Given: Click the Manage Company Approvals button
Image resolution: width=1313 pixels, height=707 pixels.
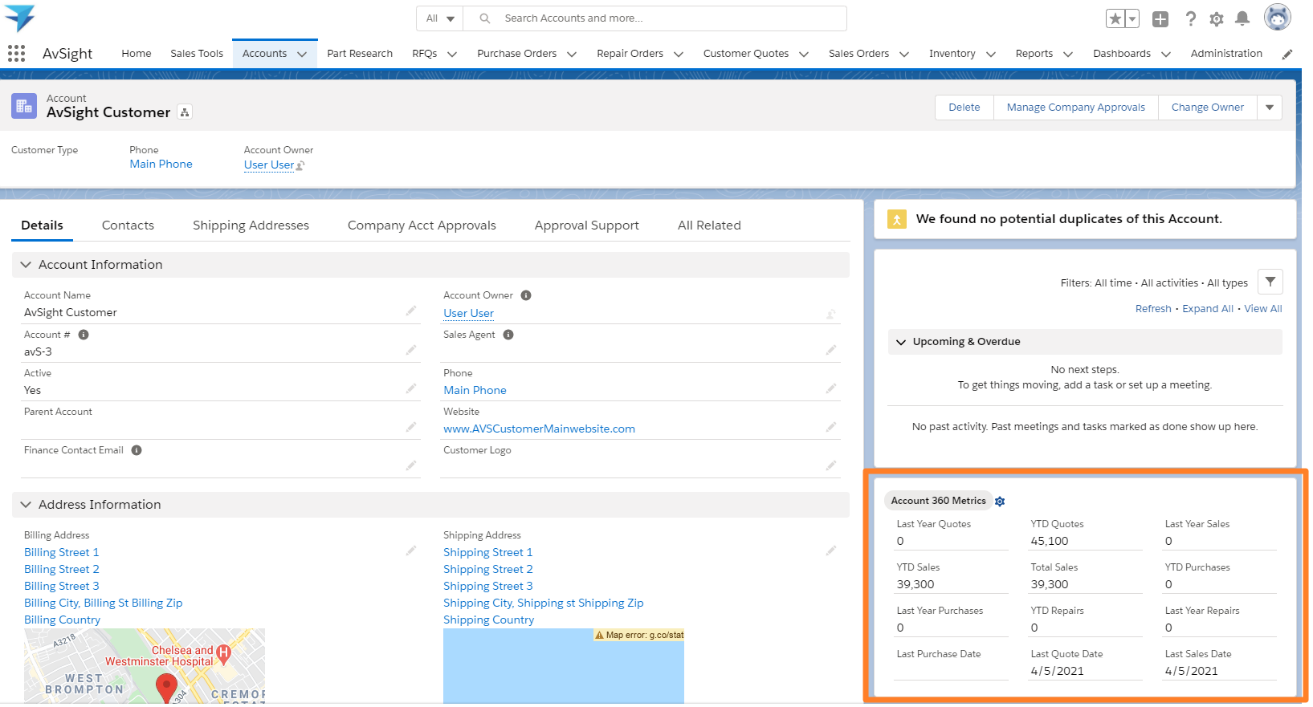Looking at the screenshot, I should tap(1075, 108).
